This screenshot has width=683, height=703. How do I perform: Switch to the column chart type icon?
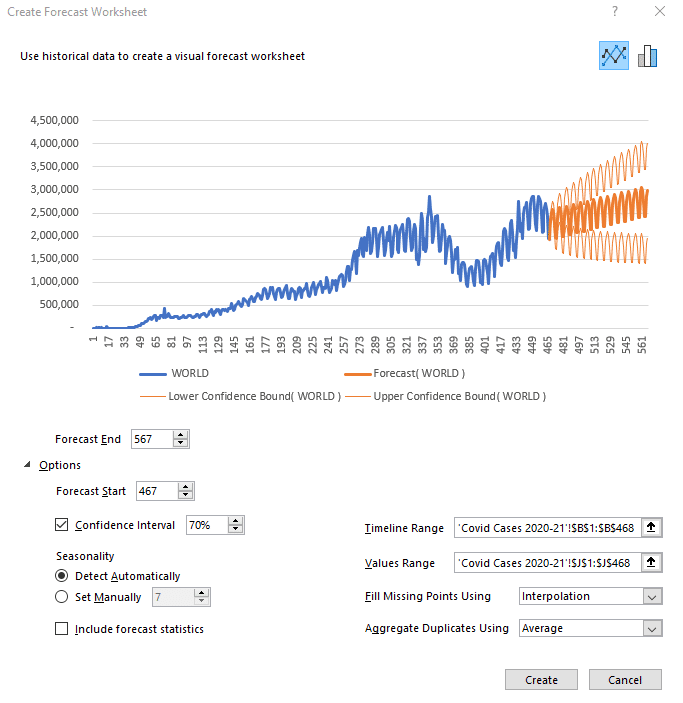click(x=648, y=56)
